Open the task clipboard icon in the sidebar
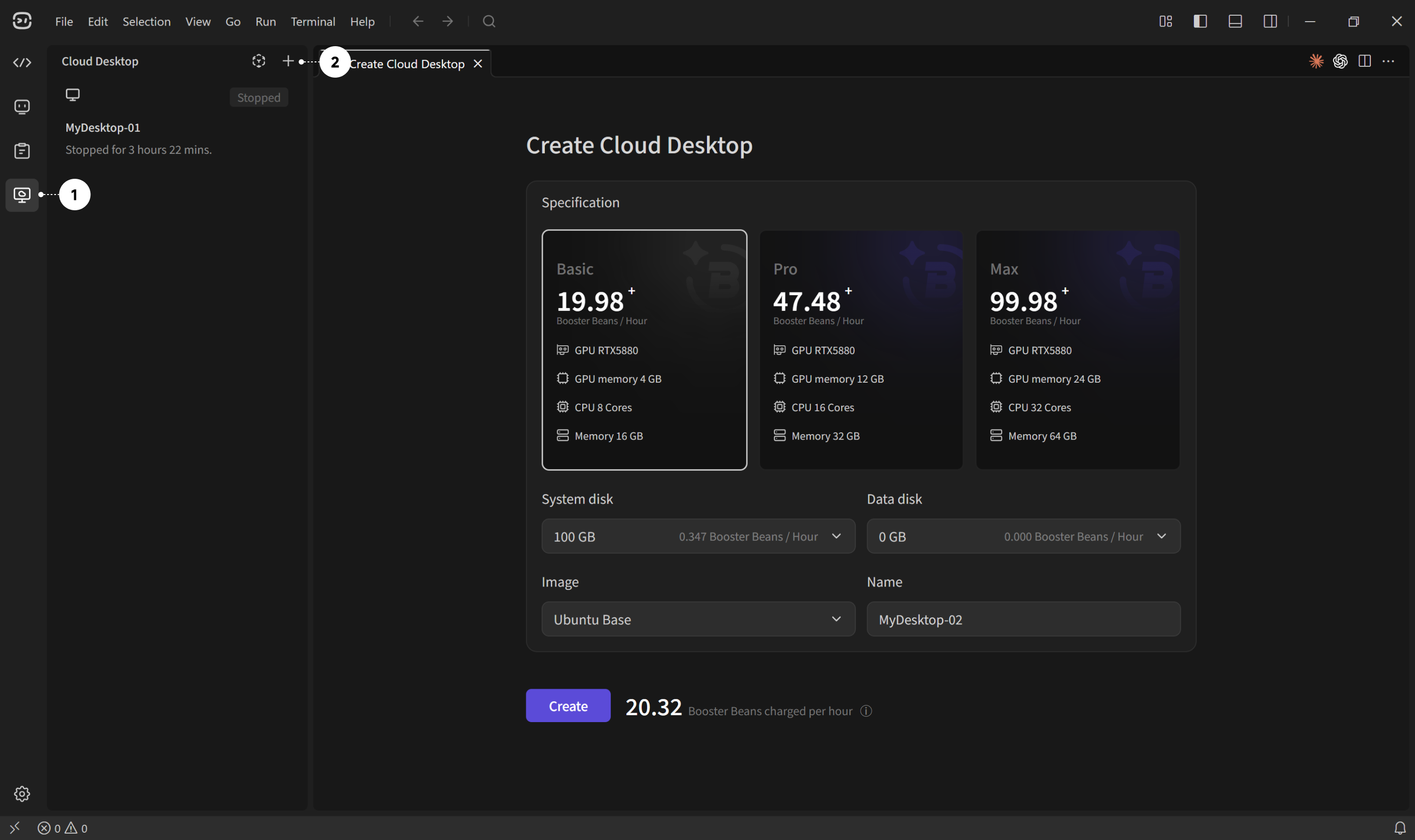Image resolution: width=1415 pixels, height=840 pixels. [22, 151]
